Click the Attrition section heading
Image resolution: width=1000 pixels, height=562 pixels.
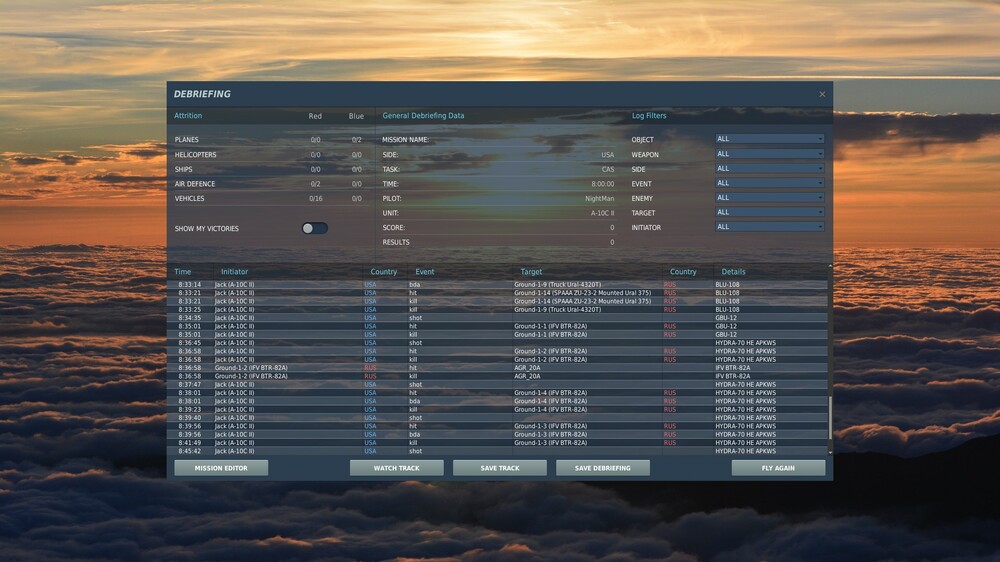[x=188, y=116]
